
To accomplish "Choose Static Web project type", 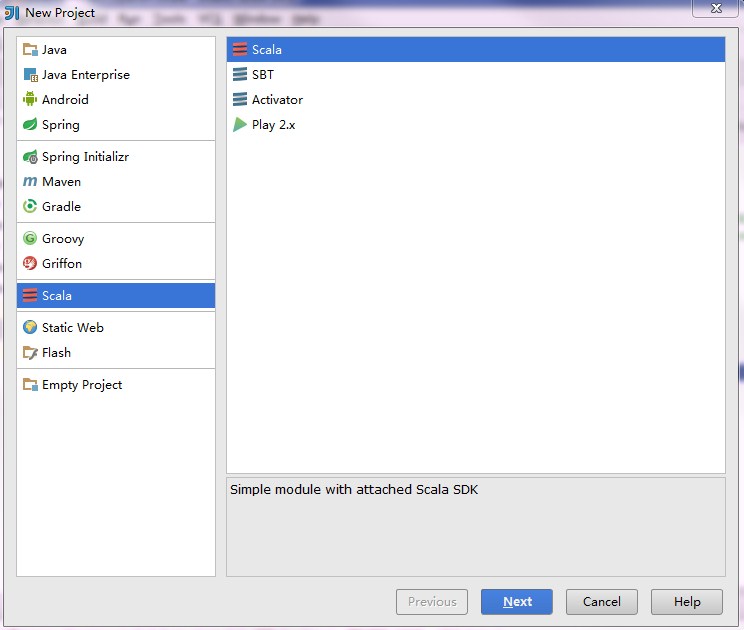I will pyautogui.click(x=116, y=327).
